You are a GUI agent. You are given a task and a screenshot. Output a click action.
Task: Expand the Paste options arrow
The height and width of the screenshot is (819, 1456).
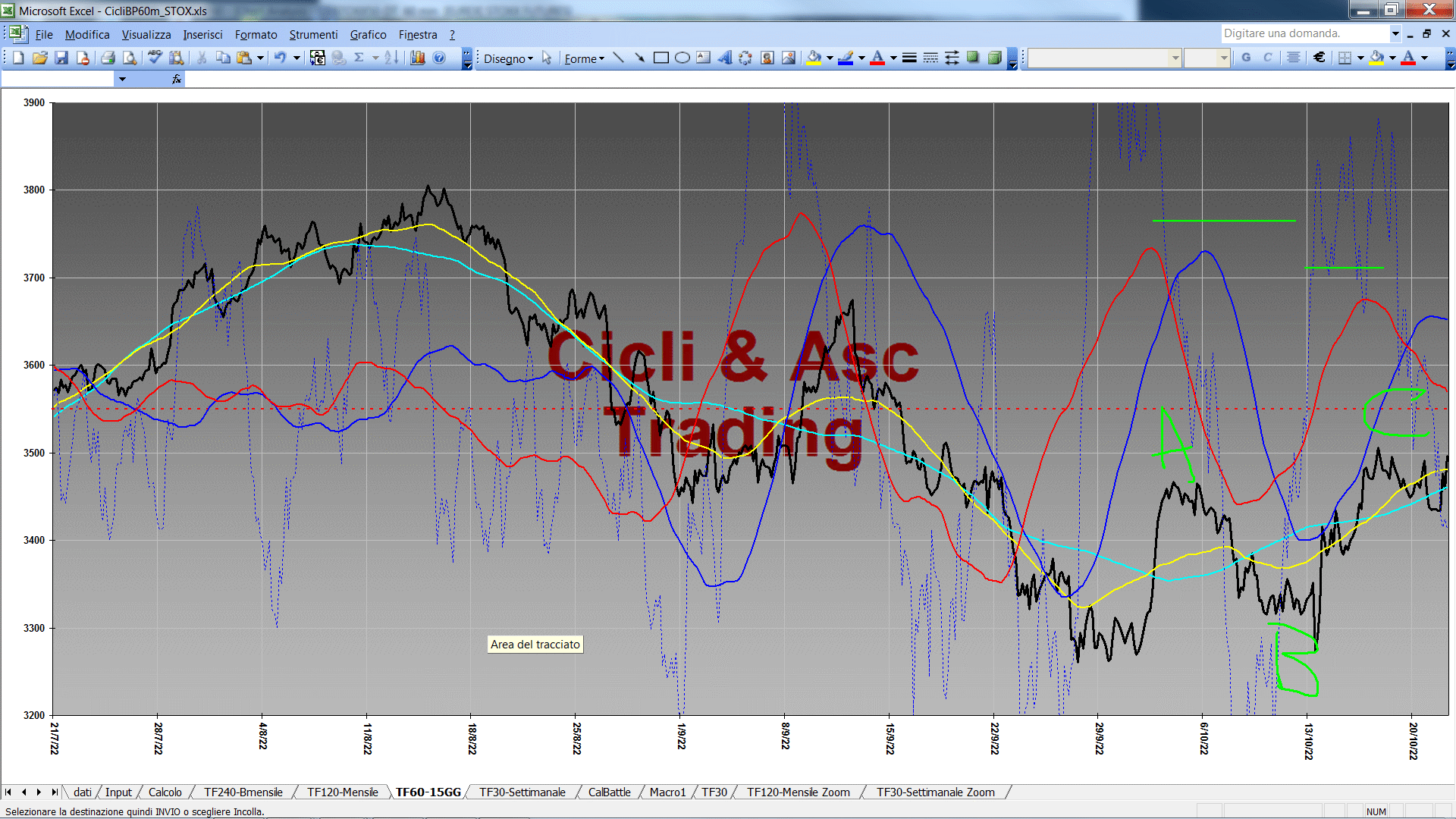point(260,58)
